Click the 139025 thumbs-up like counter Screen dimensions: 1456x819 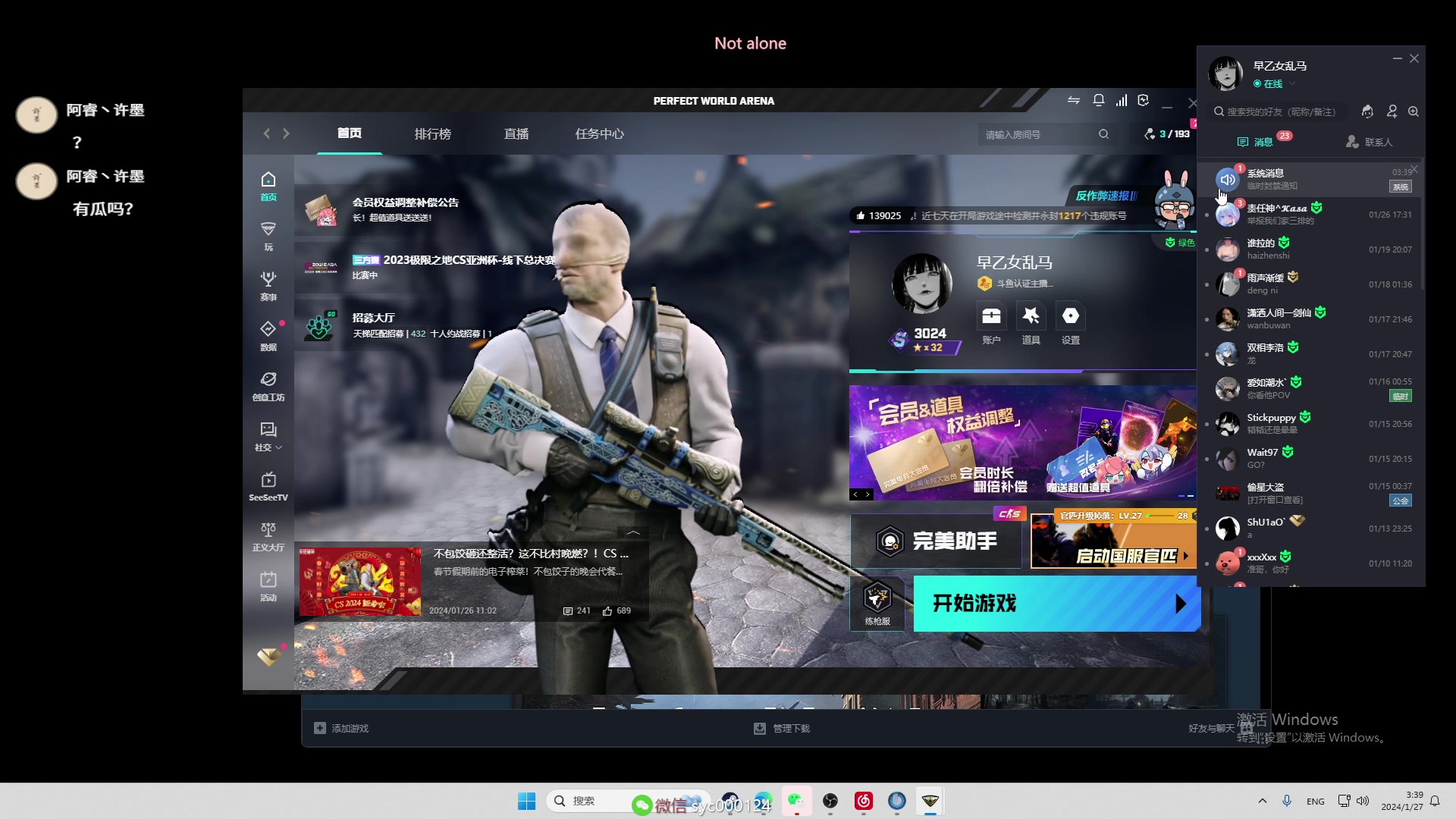pyautogui.click(x=878, y=216)
